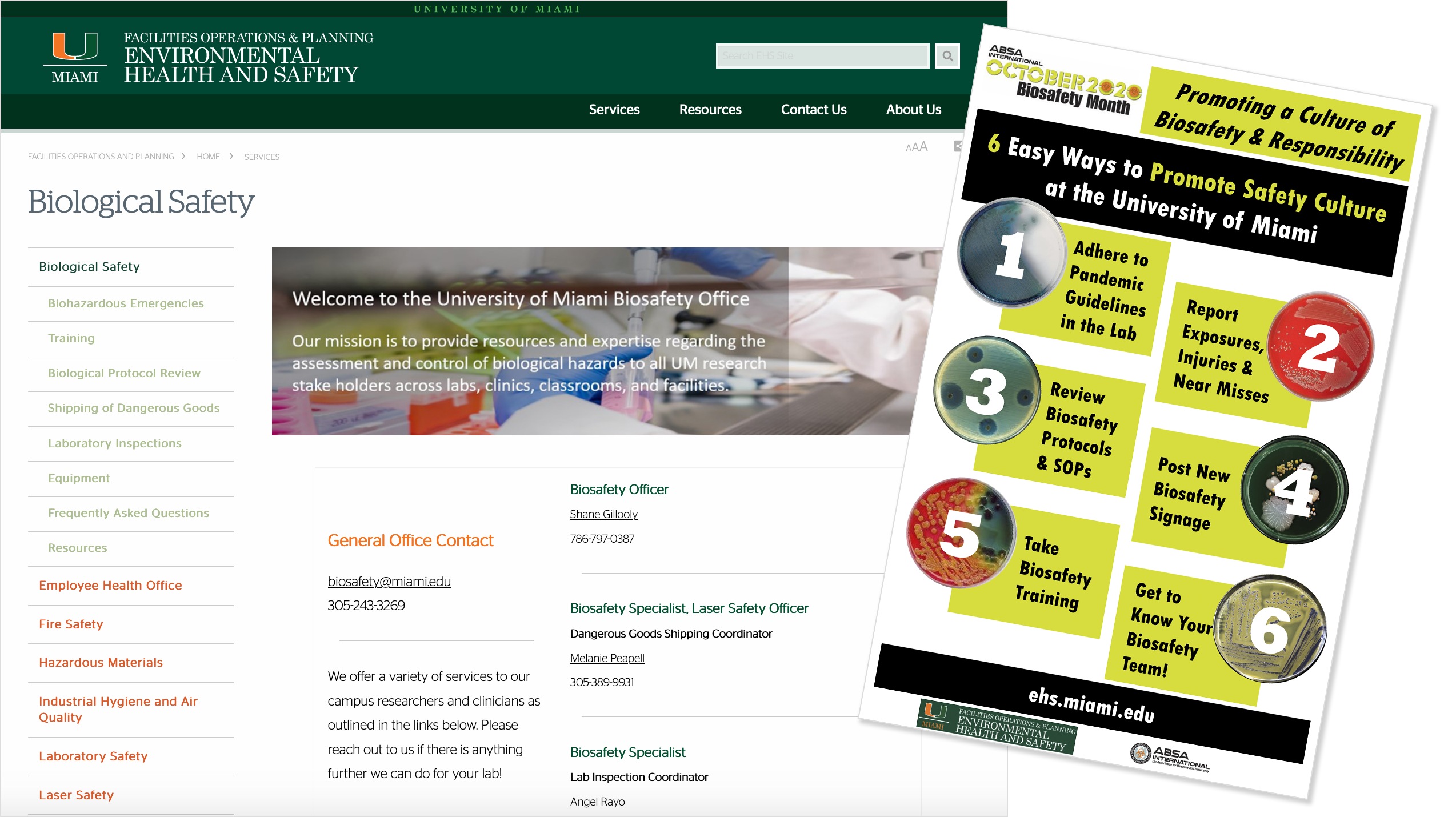Click the phone number 305-243-3269
The width and height of the screenshot is (1456, 817).
click(366, 606)
